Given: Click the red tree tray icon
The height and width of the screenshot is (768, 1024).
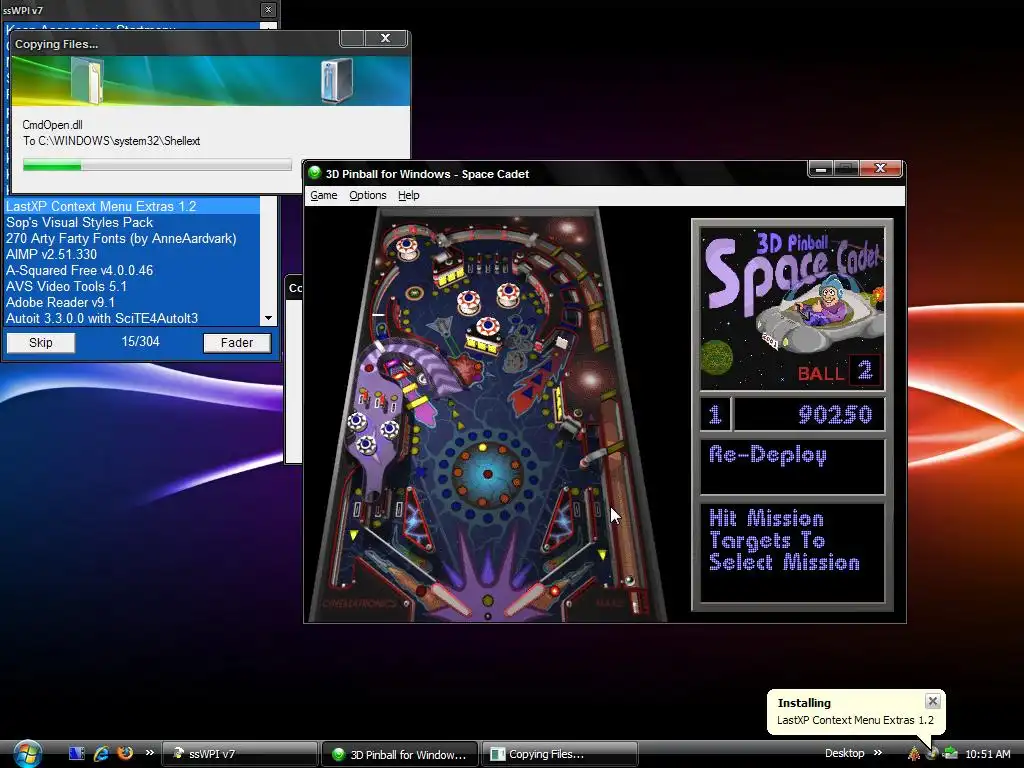Looking at the screenshot, I should coord(914,754).
